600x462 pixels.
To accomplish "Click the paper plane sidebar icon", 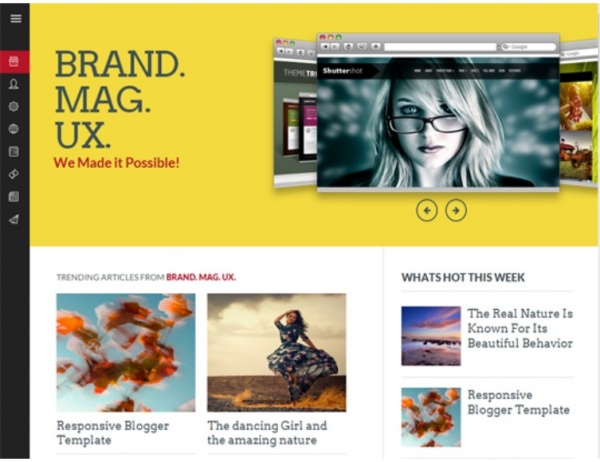I will coord(14,219).
